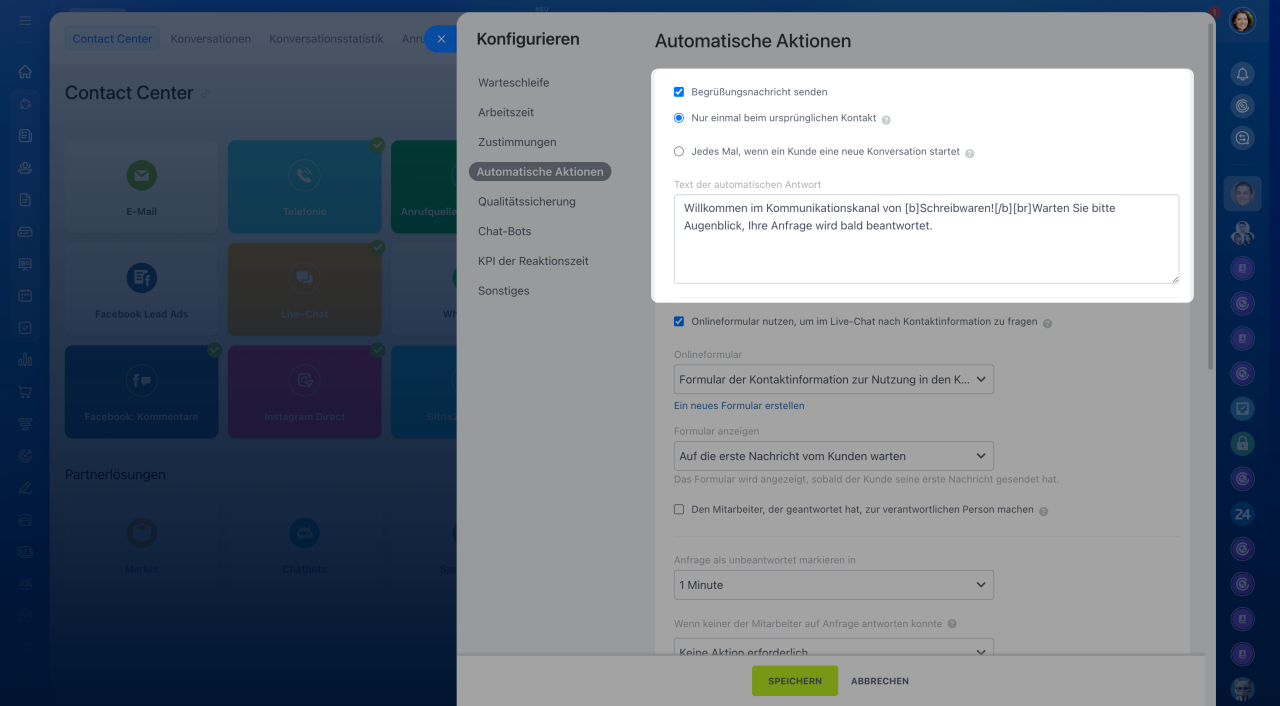Viewport: 1280px width, 706px height.
Task: Open '1 Minute' unbeantwortet dropdown
Action: [x=834, y=585]
